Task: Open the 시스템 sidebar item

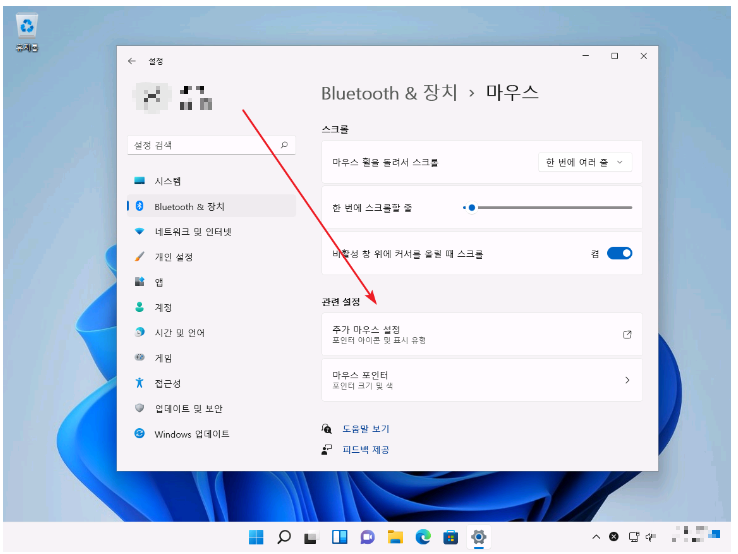Action: (x=211, y=181)
